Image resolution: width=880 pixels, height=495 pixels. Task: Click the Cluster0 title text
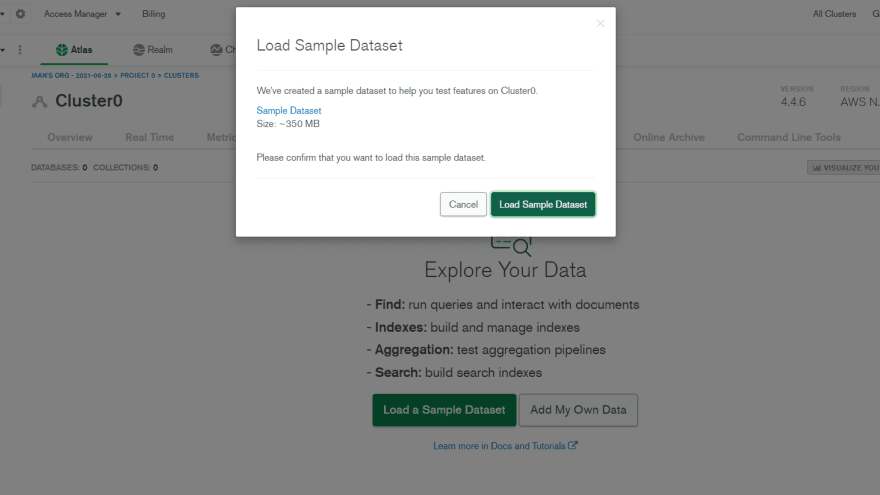[89, 101]
